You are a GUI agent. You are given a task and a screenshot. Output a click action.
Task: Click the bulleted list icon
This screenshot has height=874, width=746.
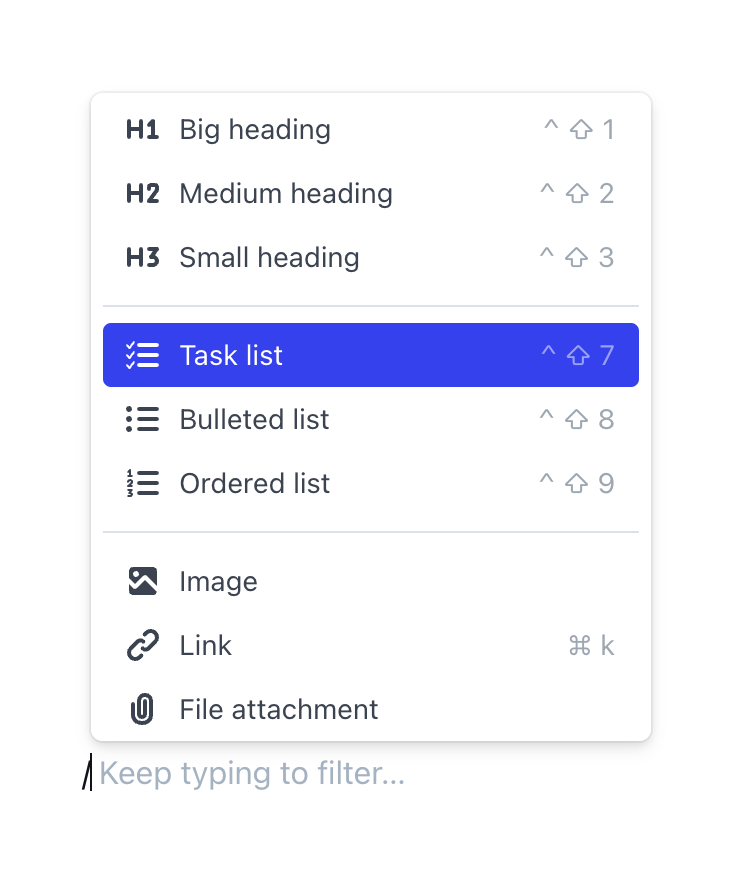(x=142, y=420)
